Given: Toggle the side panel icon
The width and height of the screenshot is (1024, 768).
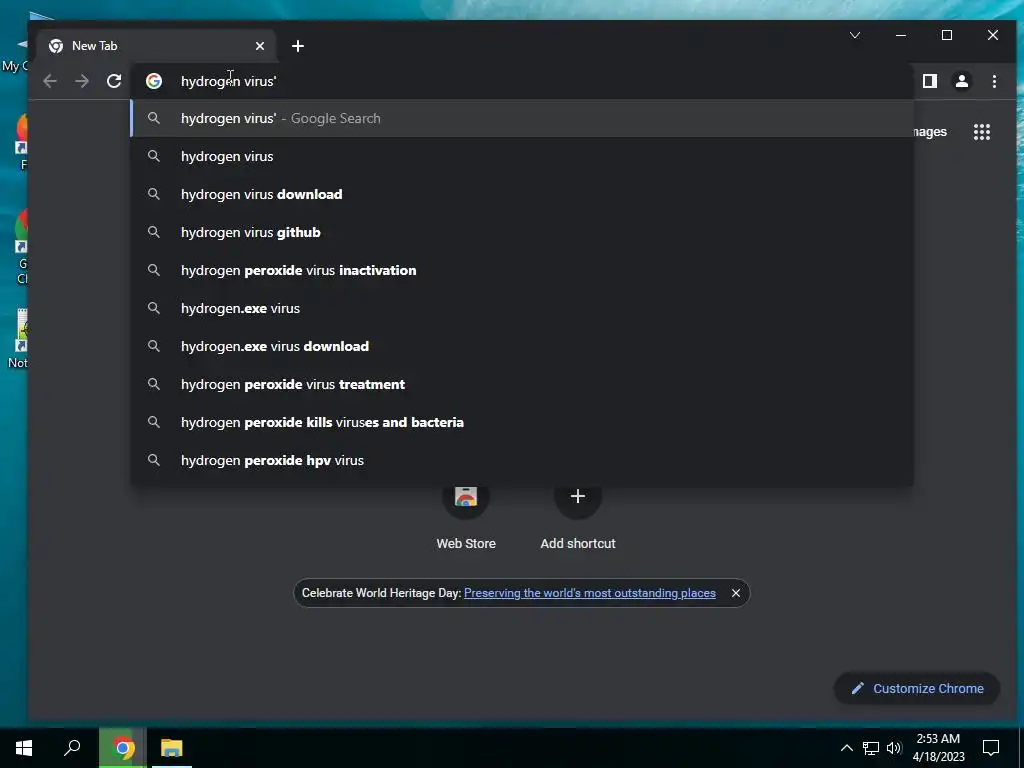Looking at the screenshot, I should [930, 81].
